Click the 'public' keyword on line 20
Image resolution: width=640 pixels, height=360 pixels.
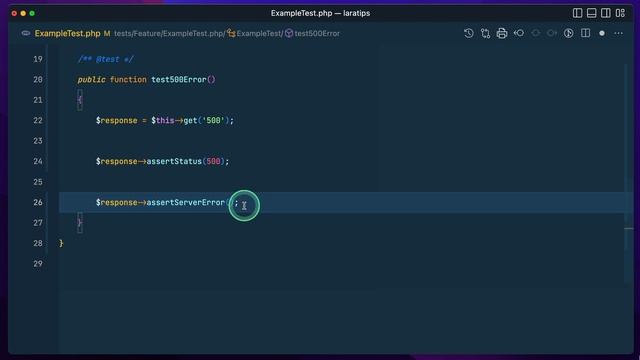point(91,80)
